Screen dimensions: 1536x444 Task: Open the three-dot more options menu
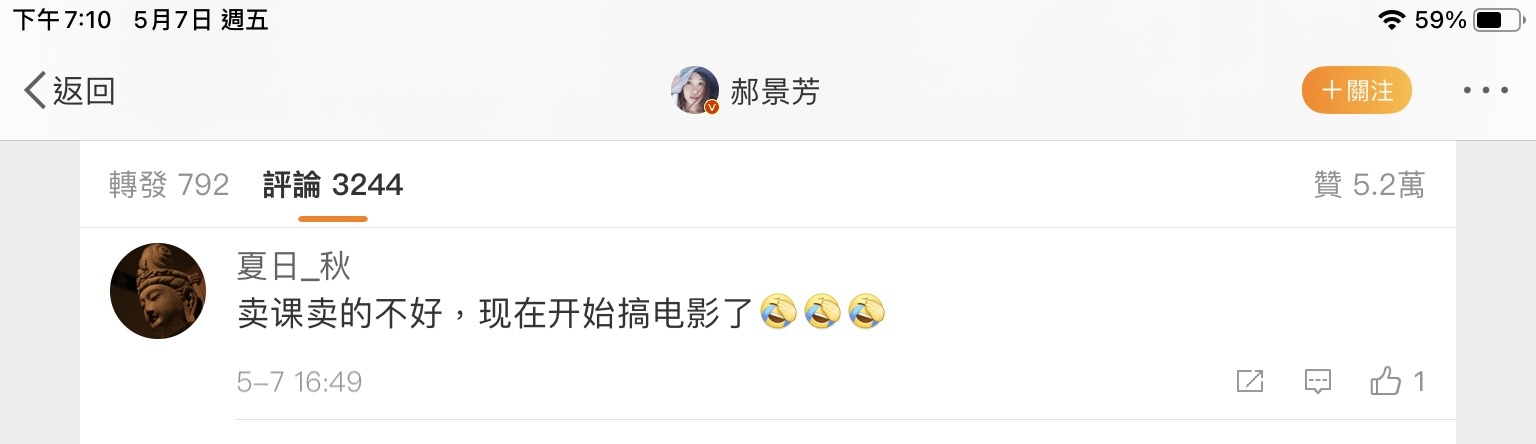tap(1485, 91)
